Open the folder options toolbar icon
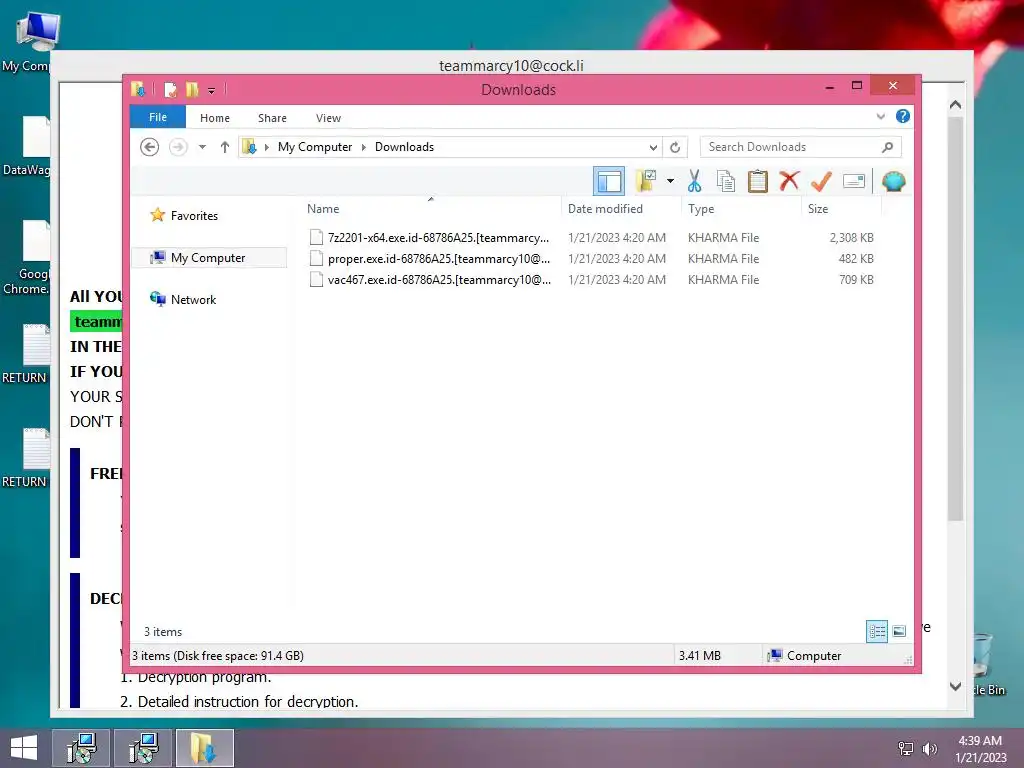1024x768 pixels. 646,181
